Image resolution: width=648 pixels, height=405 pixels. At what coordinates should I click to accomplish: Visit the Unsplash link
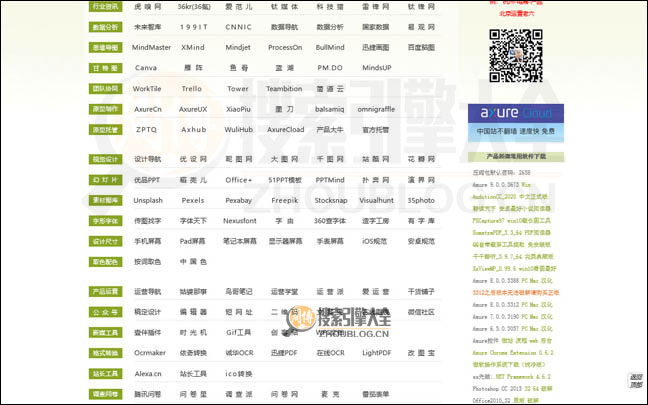[148, 200]
